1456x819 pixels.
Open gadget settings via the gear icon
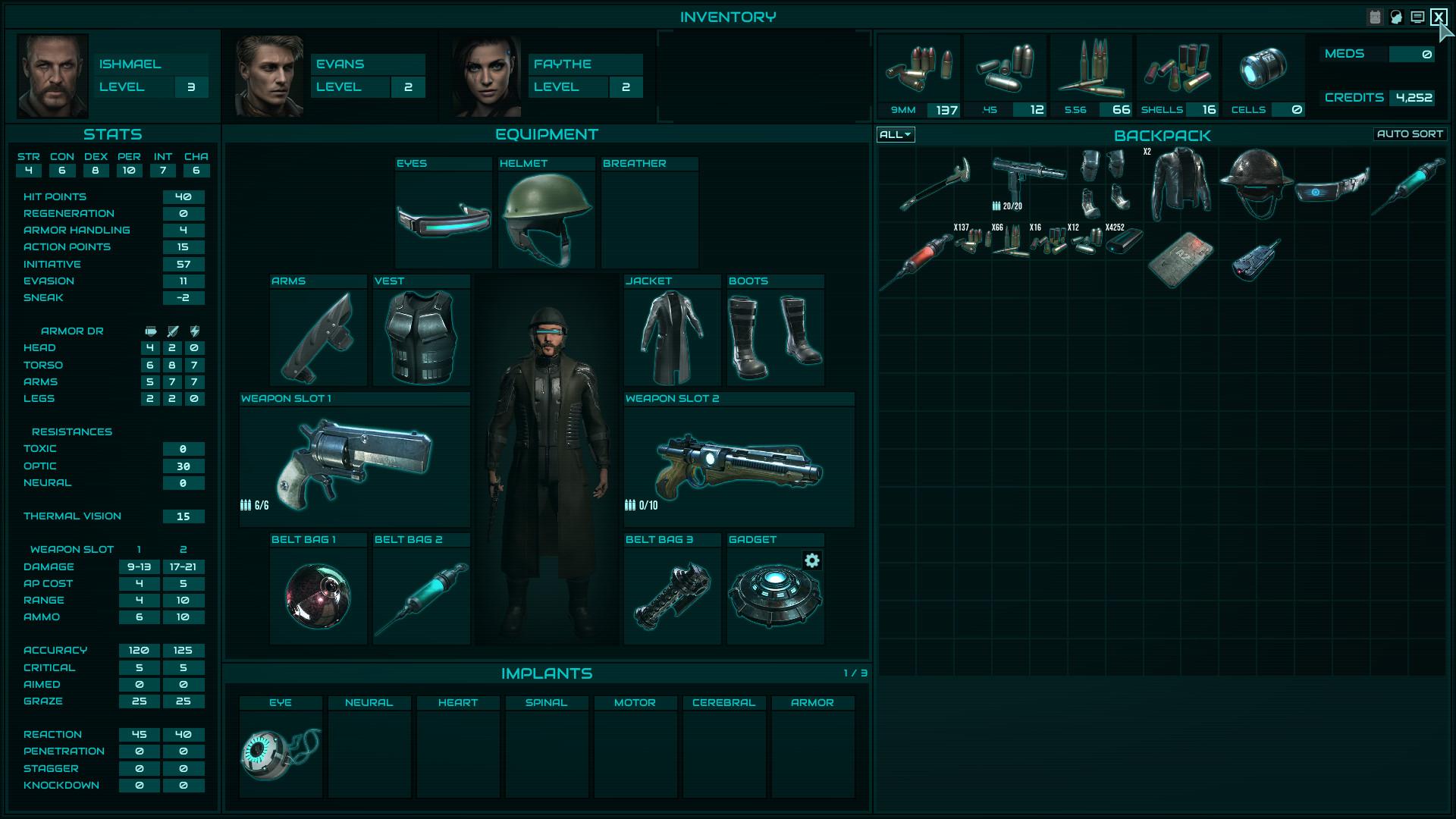click(811, 560)
